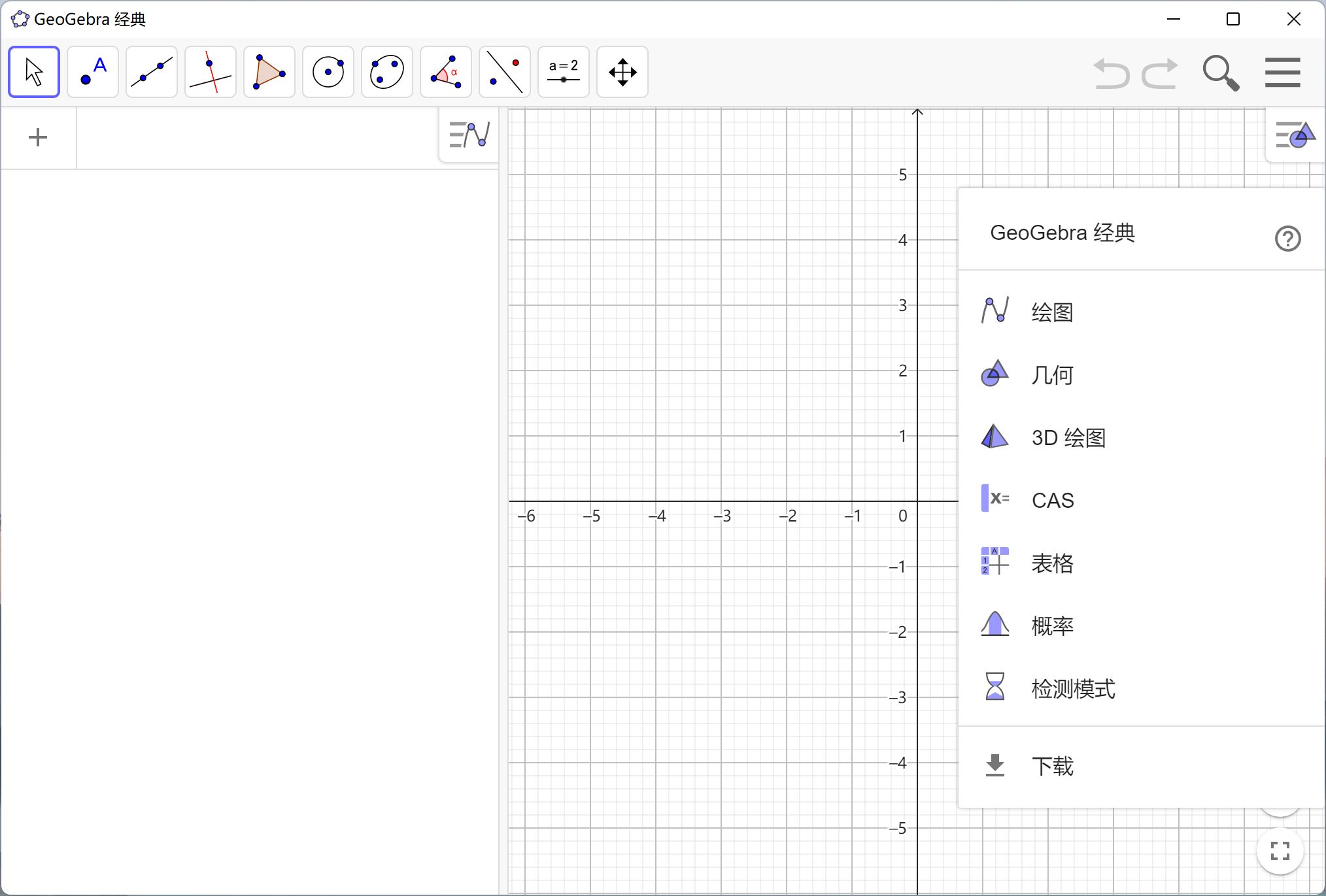Toggle the algebra view style bar
Image resolution: width=1326 pixels, height=896 pixels.
tap(469, 135)
